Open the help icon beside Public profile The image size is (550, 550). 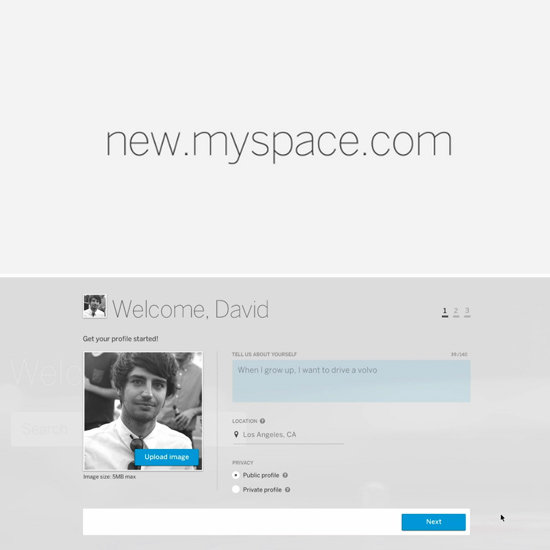point(285,475)
